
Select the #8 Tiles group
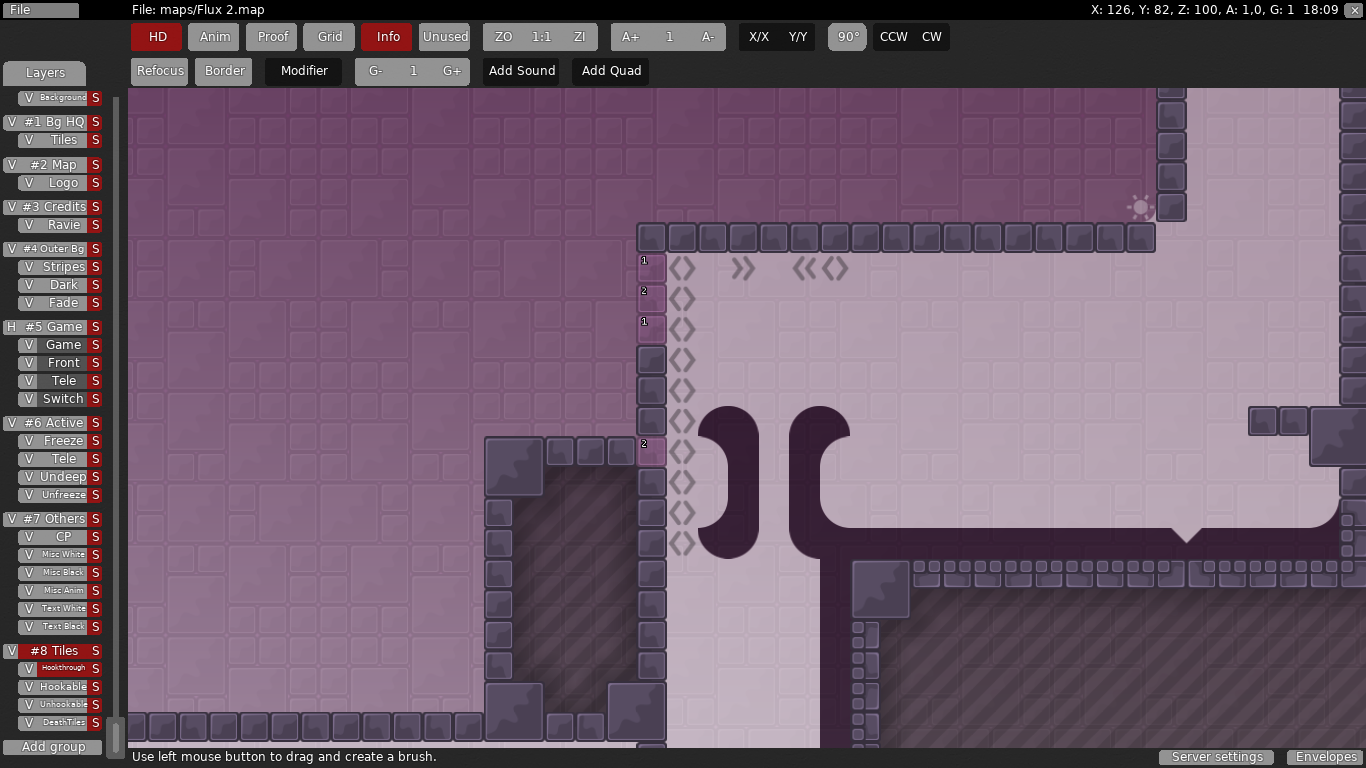click(x=54, y=651)
